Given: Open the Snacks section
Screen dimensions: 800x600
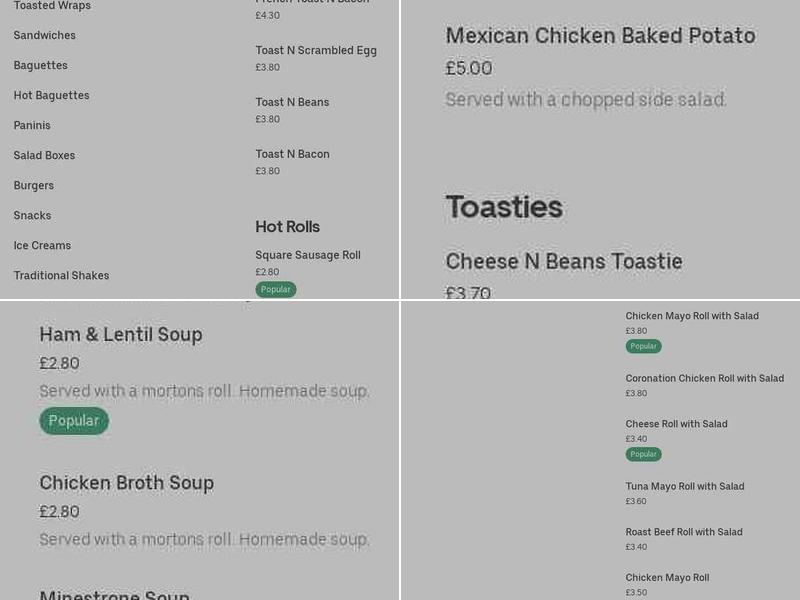Looking at the screenshot, I should coord(32,215).
